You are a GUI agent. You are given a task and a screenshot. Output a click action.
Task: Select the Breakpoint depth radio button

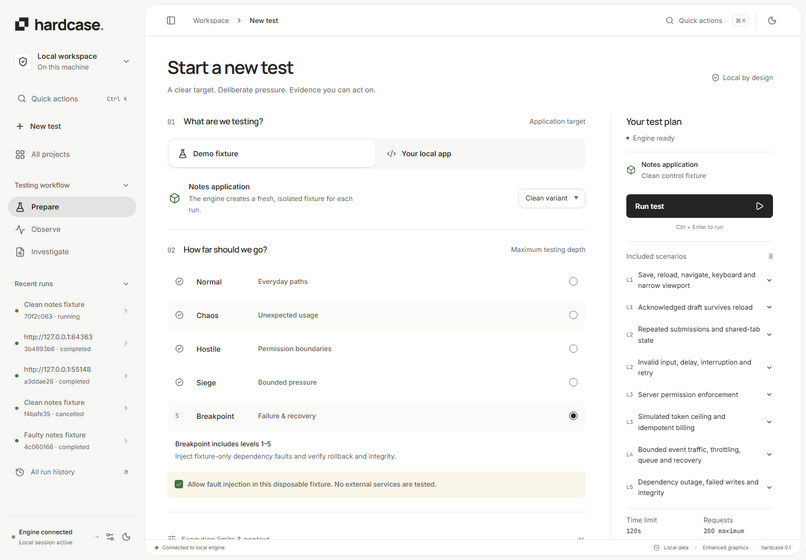(x=573, y=416)
